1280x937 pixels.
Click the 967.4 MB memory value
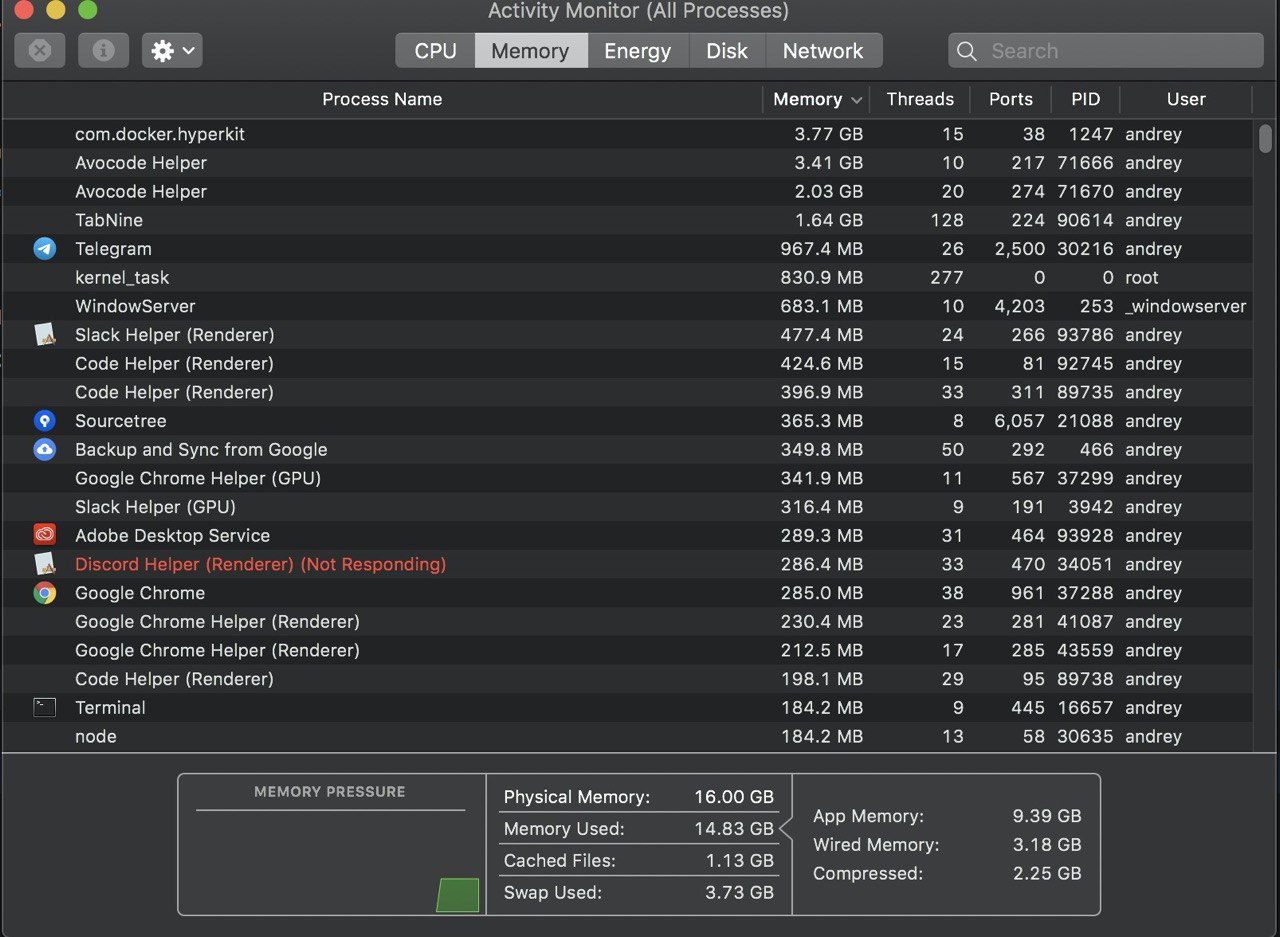(821, 249)
